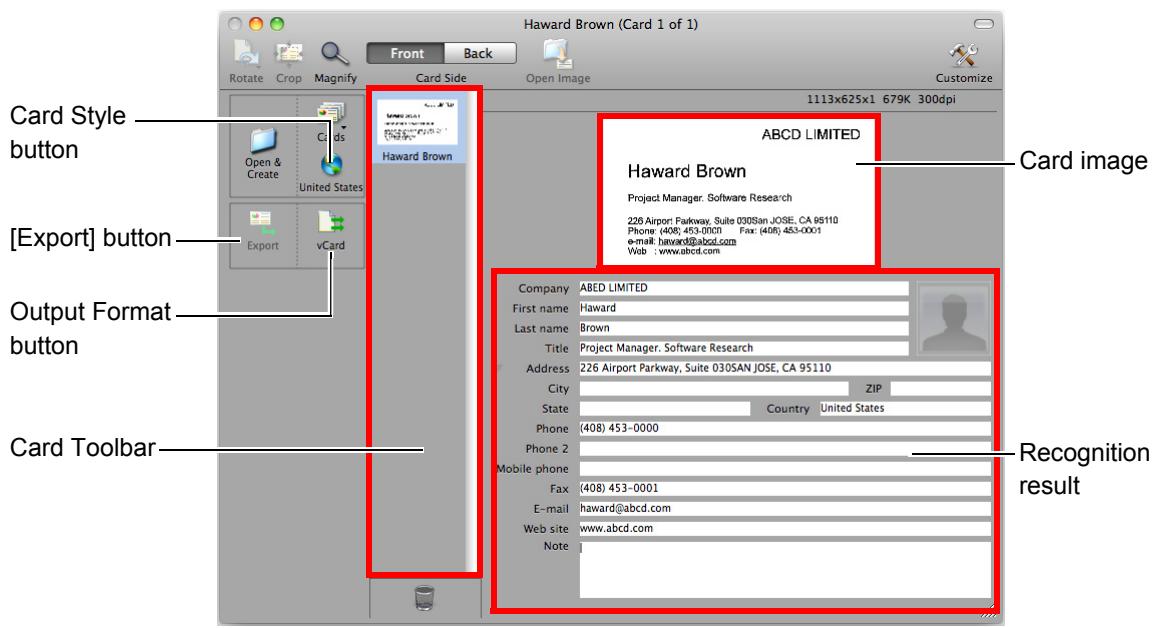Click the window resize grip corner

[989, 611]
